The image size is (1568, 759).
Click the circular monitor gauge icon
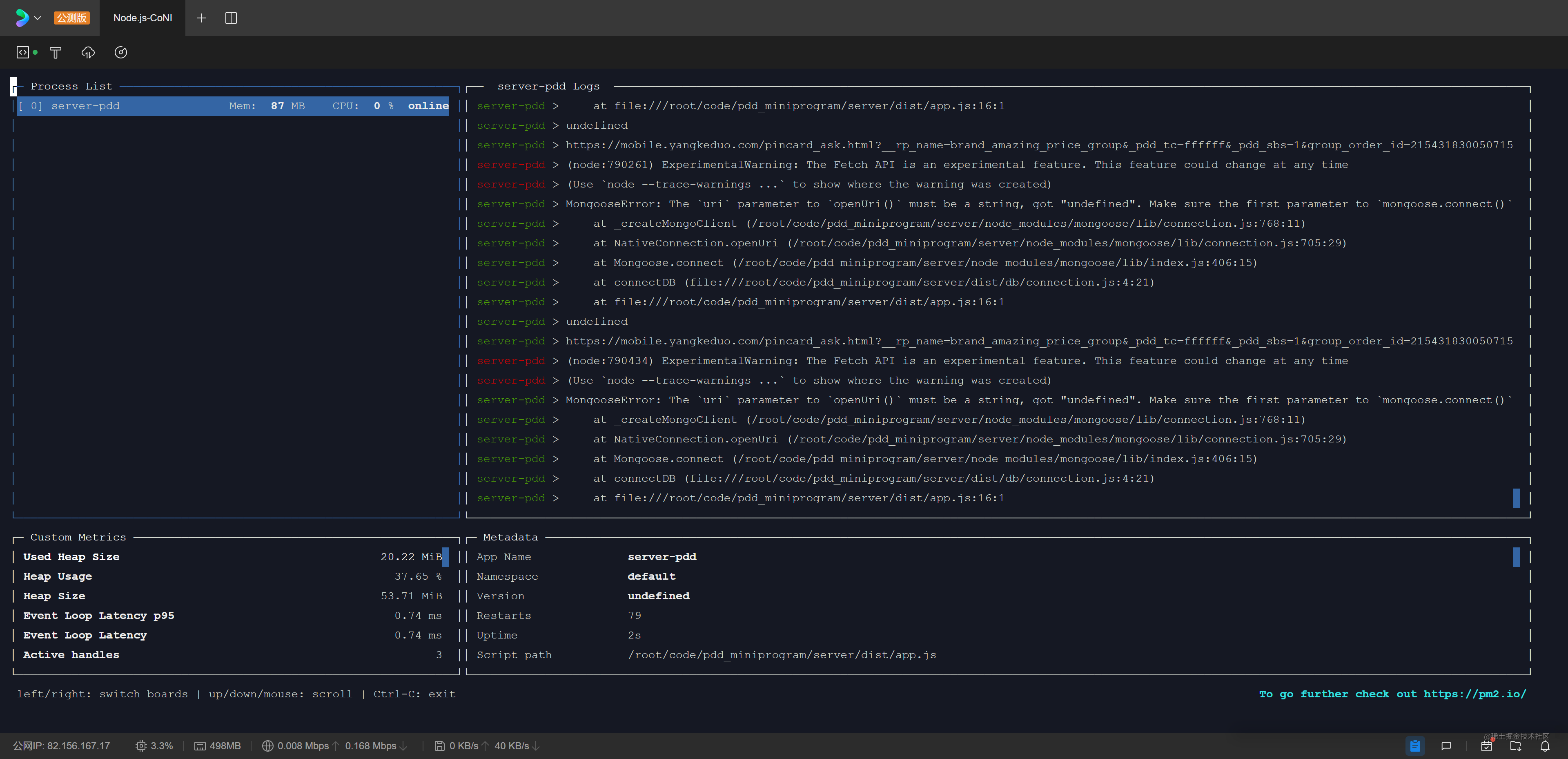point(121,52)
